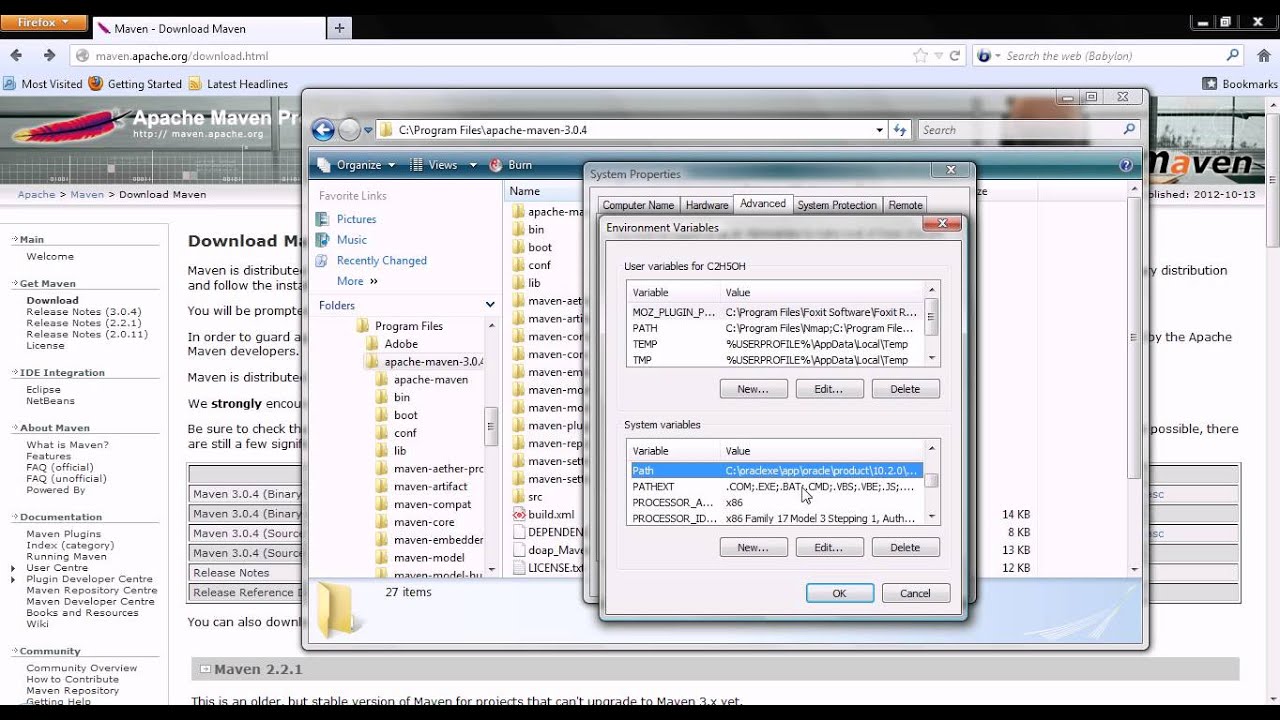Open Firefox application menu button
Image resolution: width=1280 pixels, height=720 pixels.
point(45,22)
